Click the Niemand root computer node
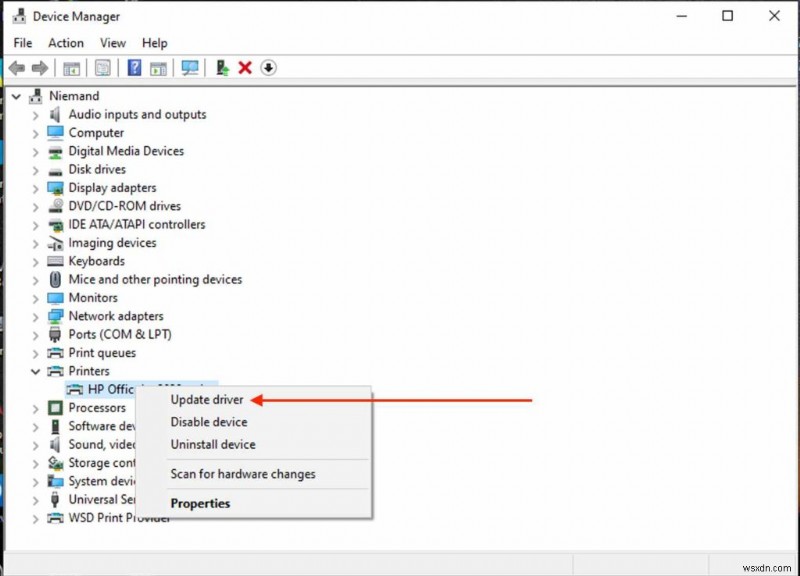The image size is (800, 576). (74, 95)
